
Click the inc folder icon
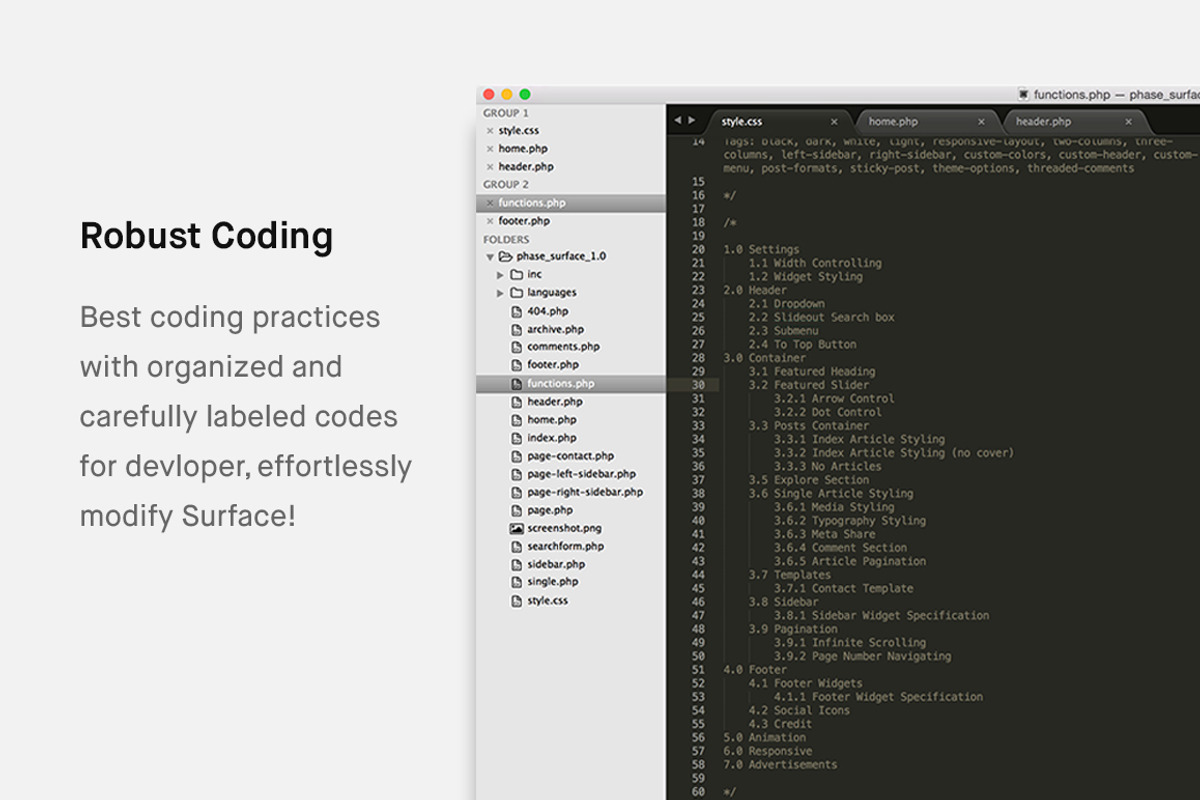point(516,274)
